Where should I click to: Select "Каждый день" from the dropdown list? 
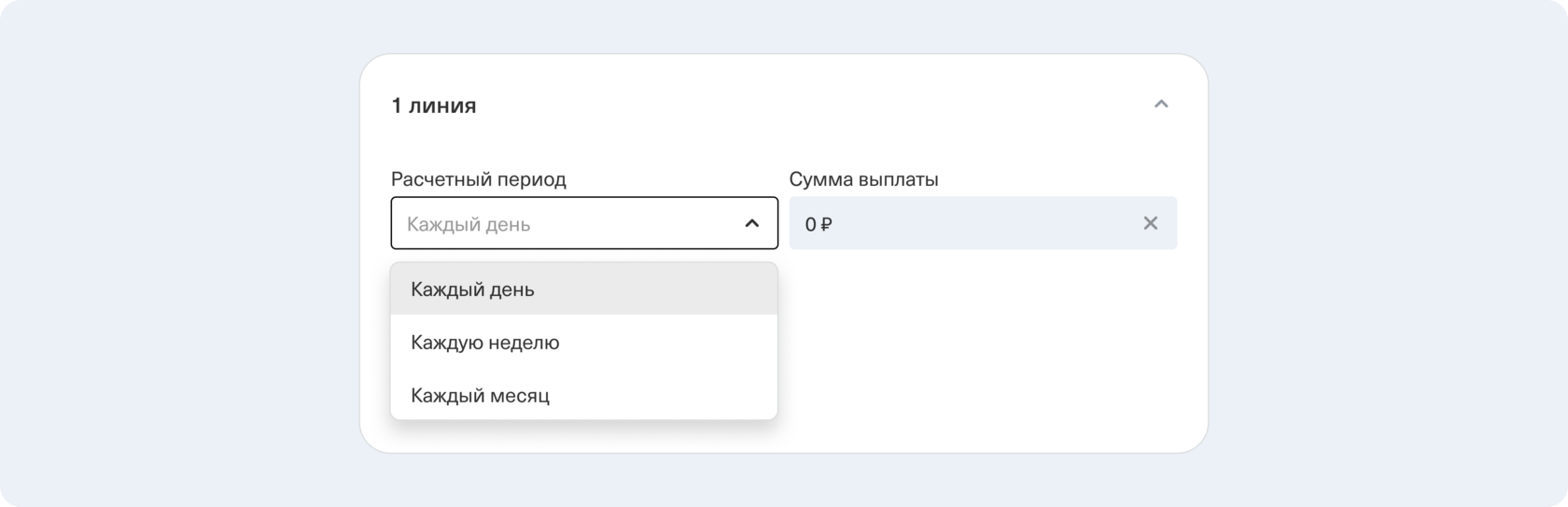[472, 289]
